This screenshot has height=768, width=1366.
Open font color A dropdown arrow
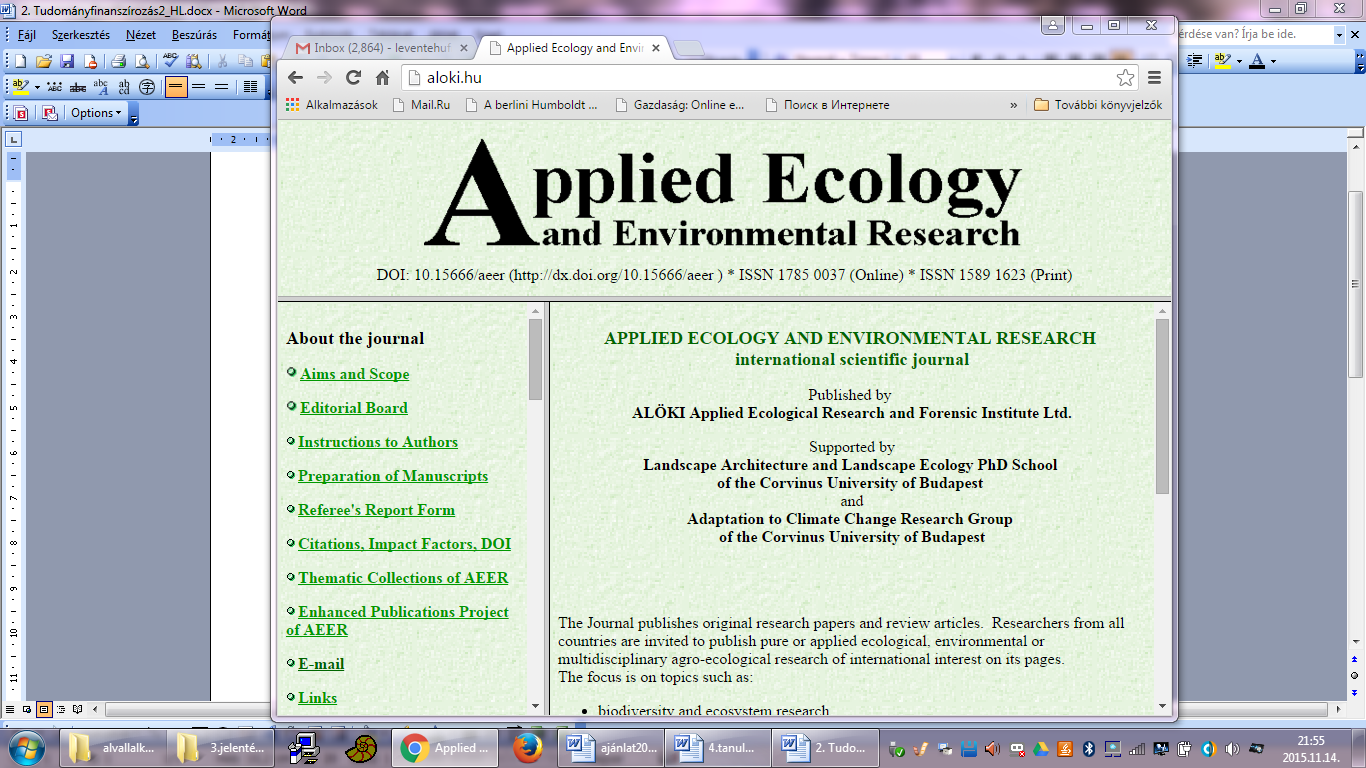1271,61
